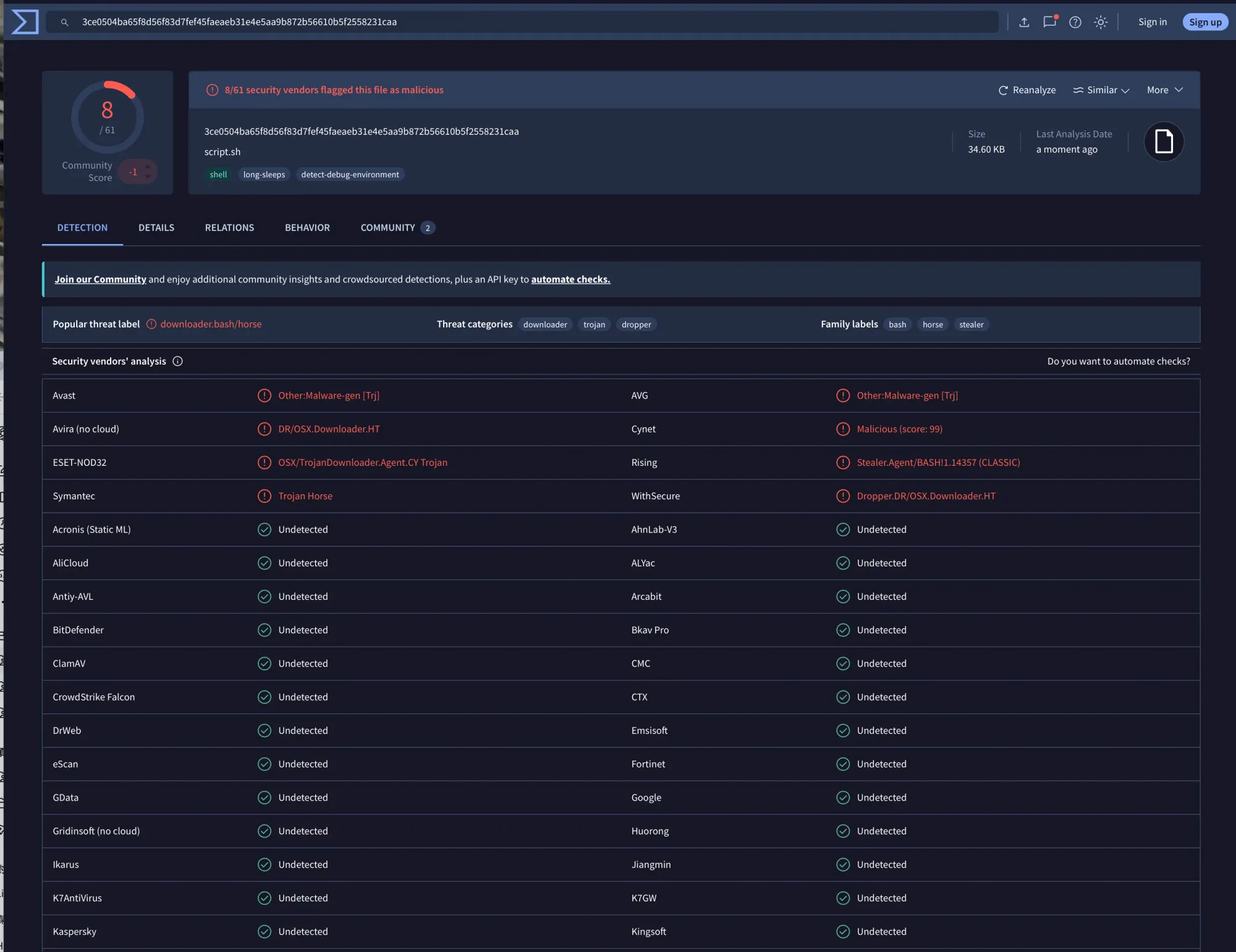The height and width of the screenshot is (952, 1236).
Task: Click the Cynet malicious alert icon
Action: point(843,429)
